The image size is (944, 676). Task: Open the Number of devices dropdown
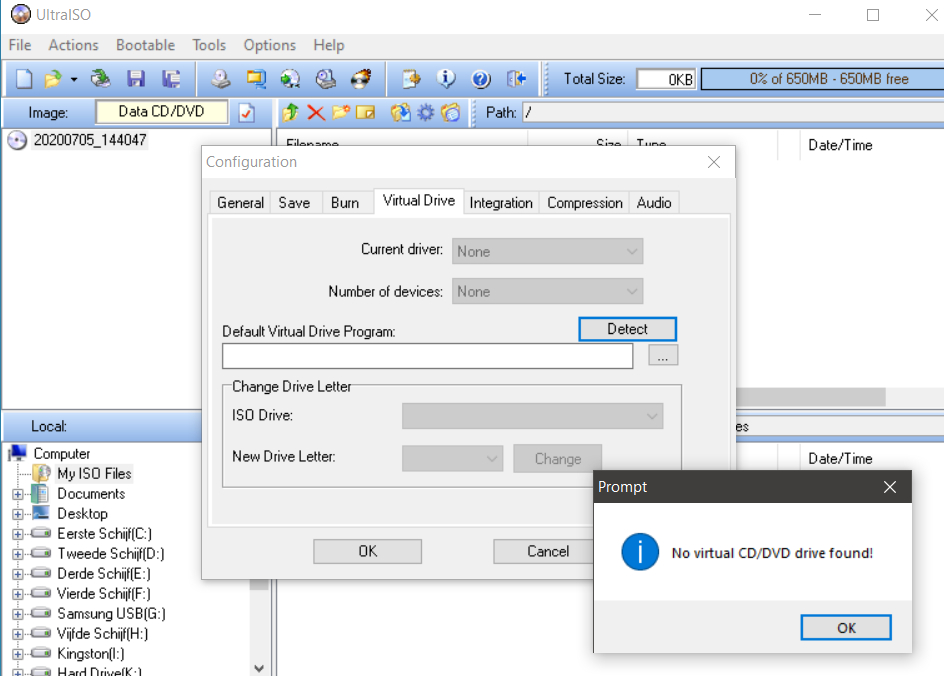[547, 291]
